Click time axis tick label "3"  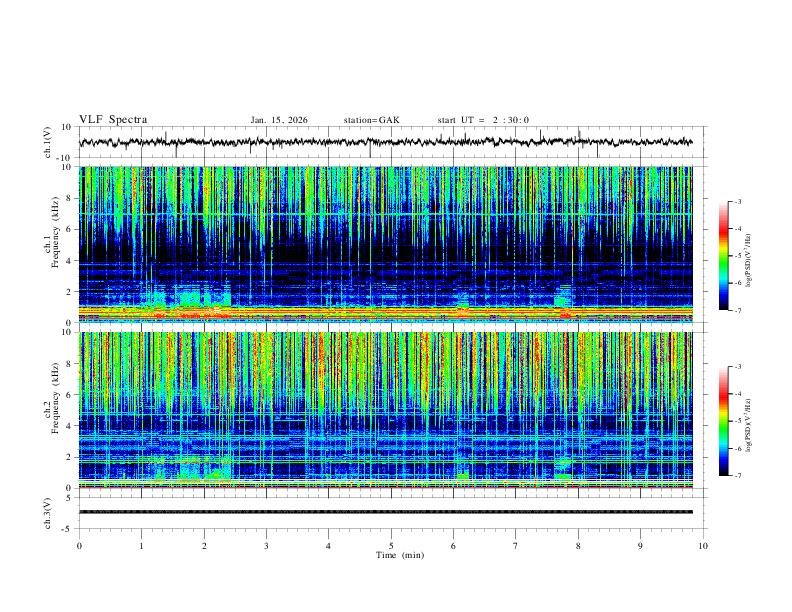pyautogui.click(x=266, y=546)
